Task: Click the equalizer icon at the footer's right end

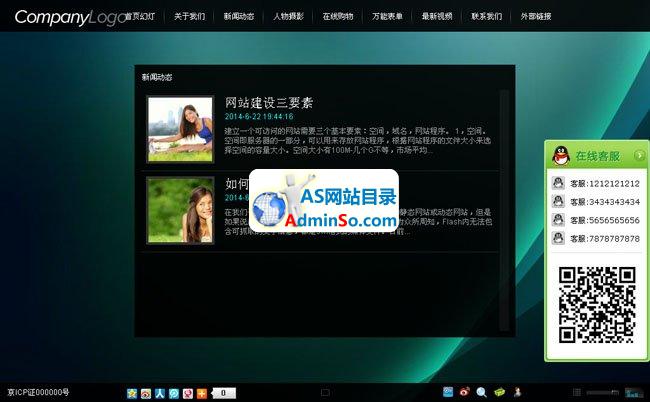Action: pos(633,392)
